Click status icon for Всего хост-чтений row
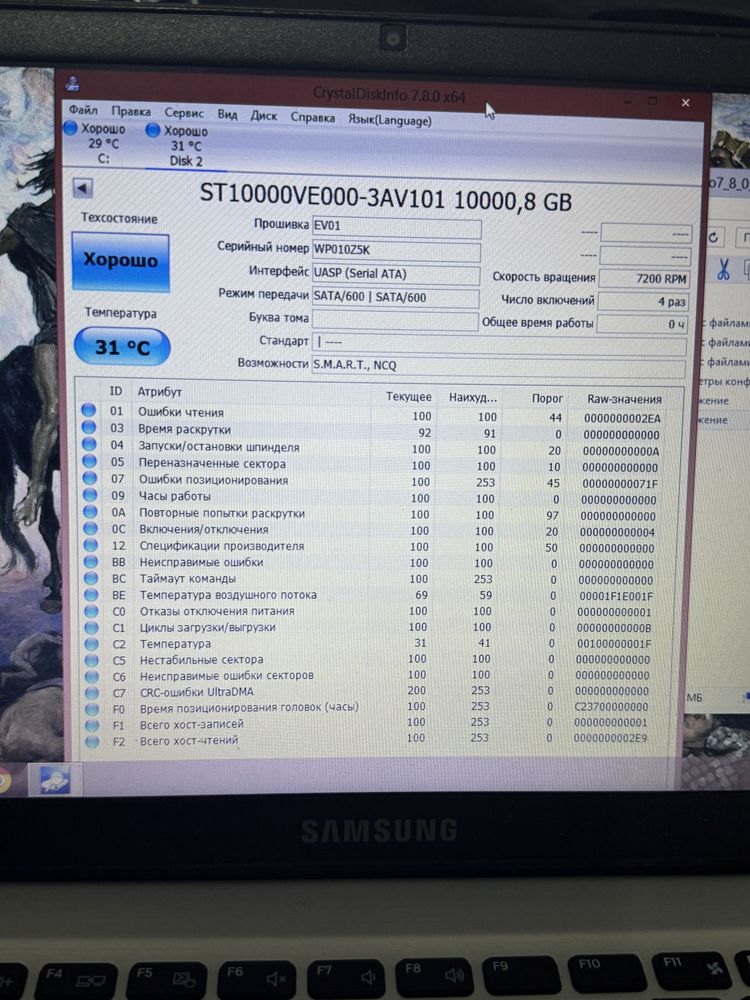The height and width of the screenshot is (1000, 750). [x=93, y=741]
